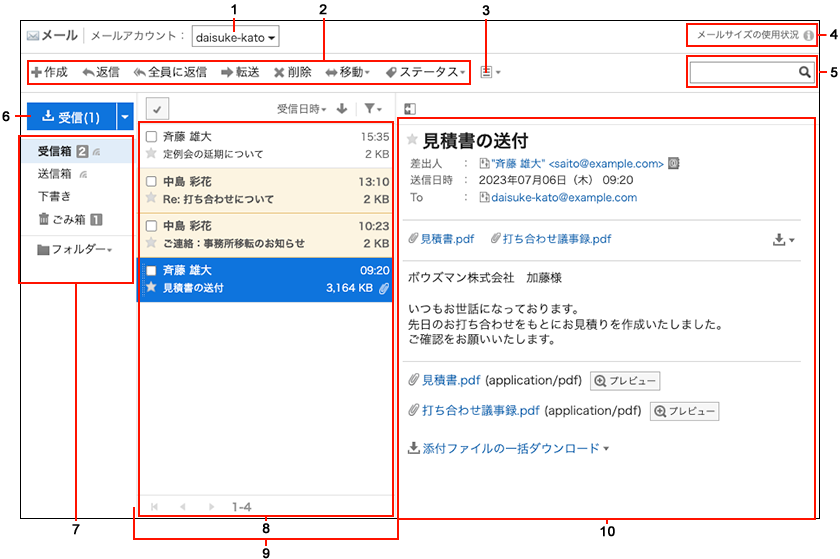Open the mail account daisuke-kato dropdown
840x559 pixels.
[x=235, y=38]
